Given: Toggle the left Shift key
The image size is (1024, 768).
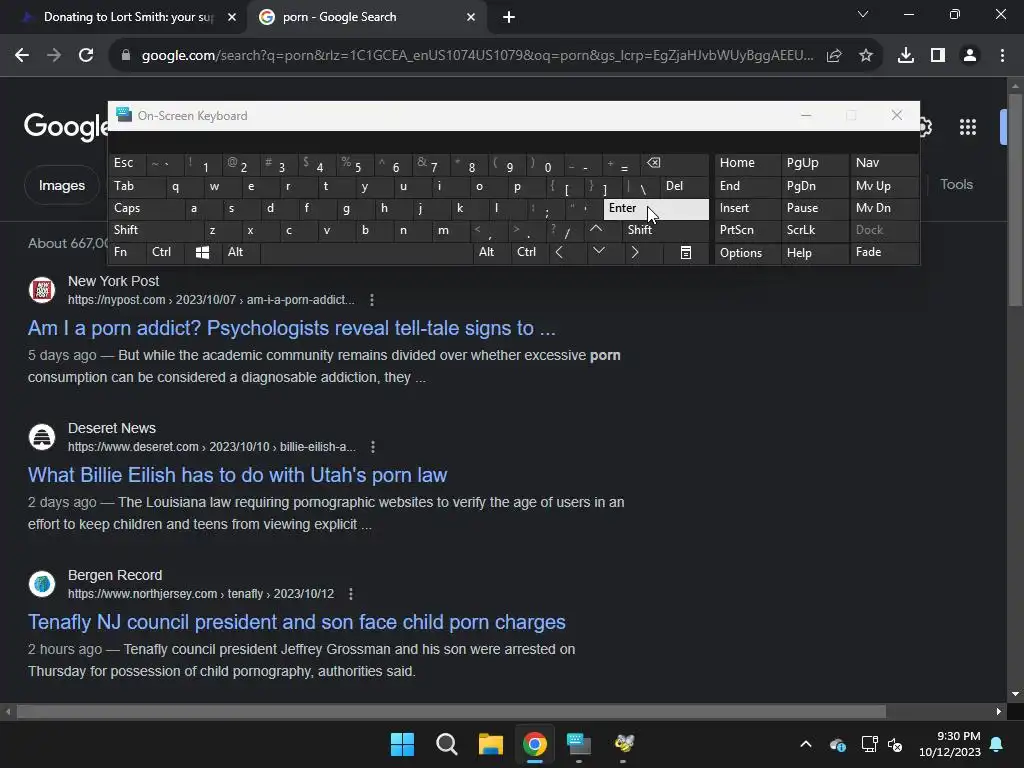Looking at the screenshot, I should pos(156,230).
